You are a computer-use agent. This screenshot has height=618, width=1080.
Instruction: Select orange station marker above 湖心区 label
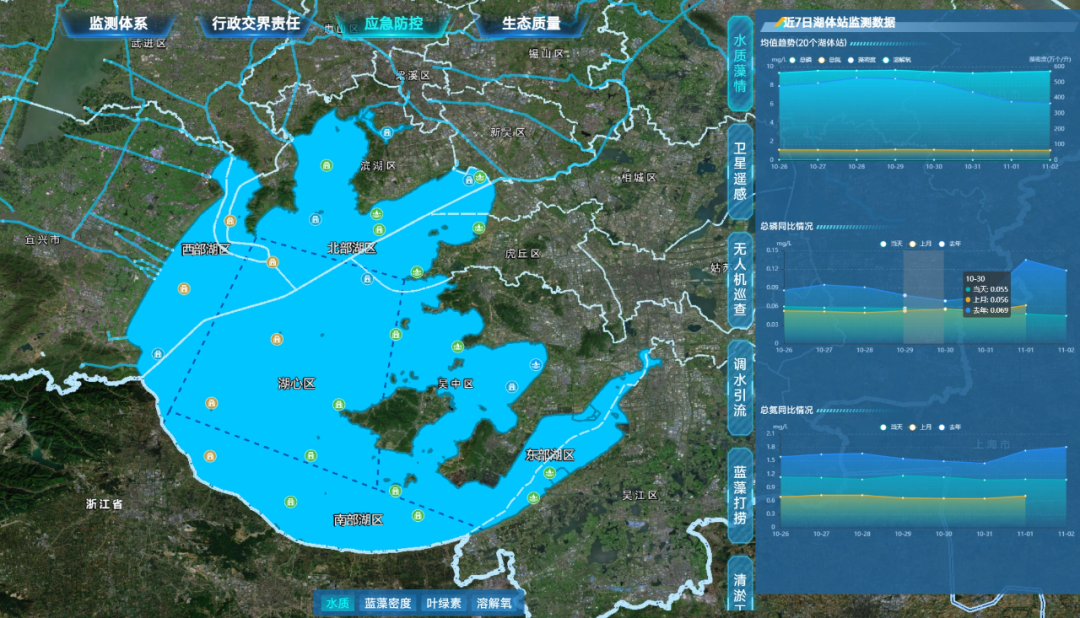coord(276,339)
